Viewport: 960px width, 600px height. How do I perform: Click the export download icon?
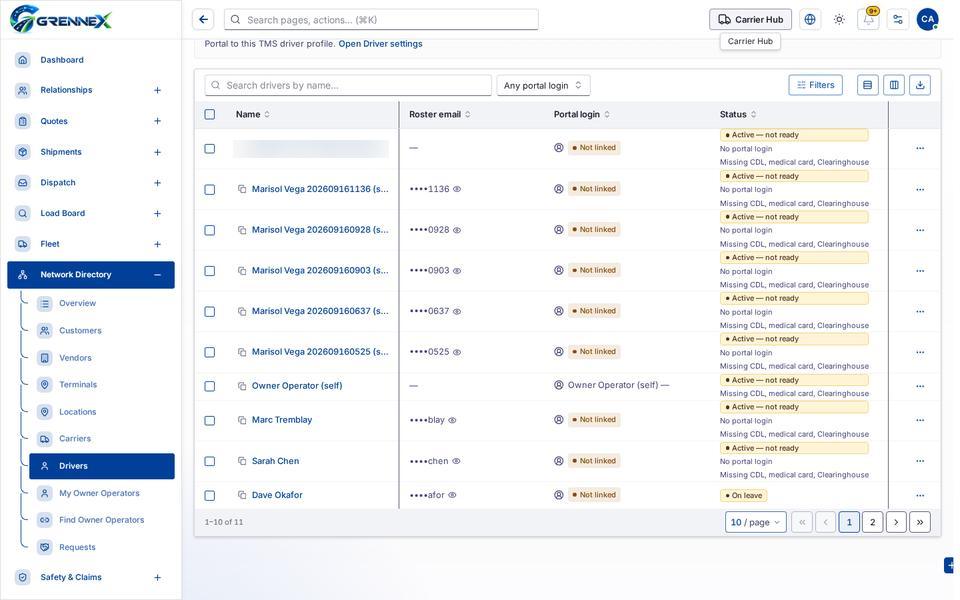pyautogui.click(x=920, y=85)
